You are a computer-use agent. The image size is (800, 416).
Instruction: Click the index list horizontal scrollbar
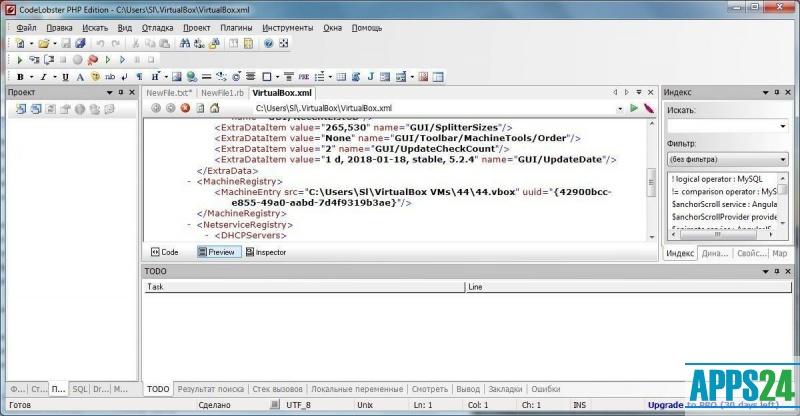(x=722, y=234)
